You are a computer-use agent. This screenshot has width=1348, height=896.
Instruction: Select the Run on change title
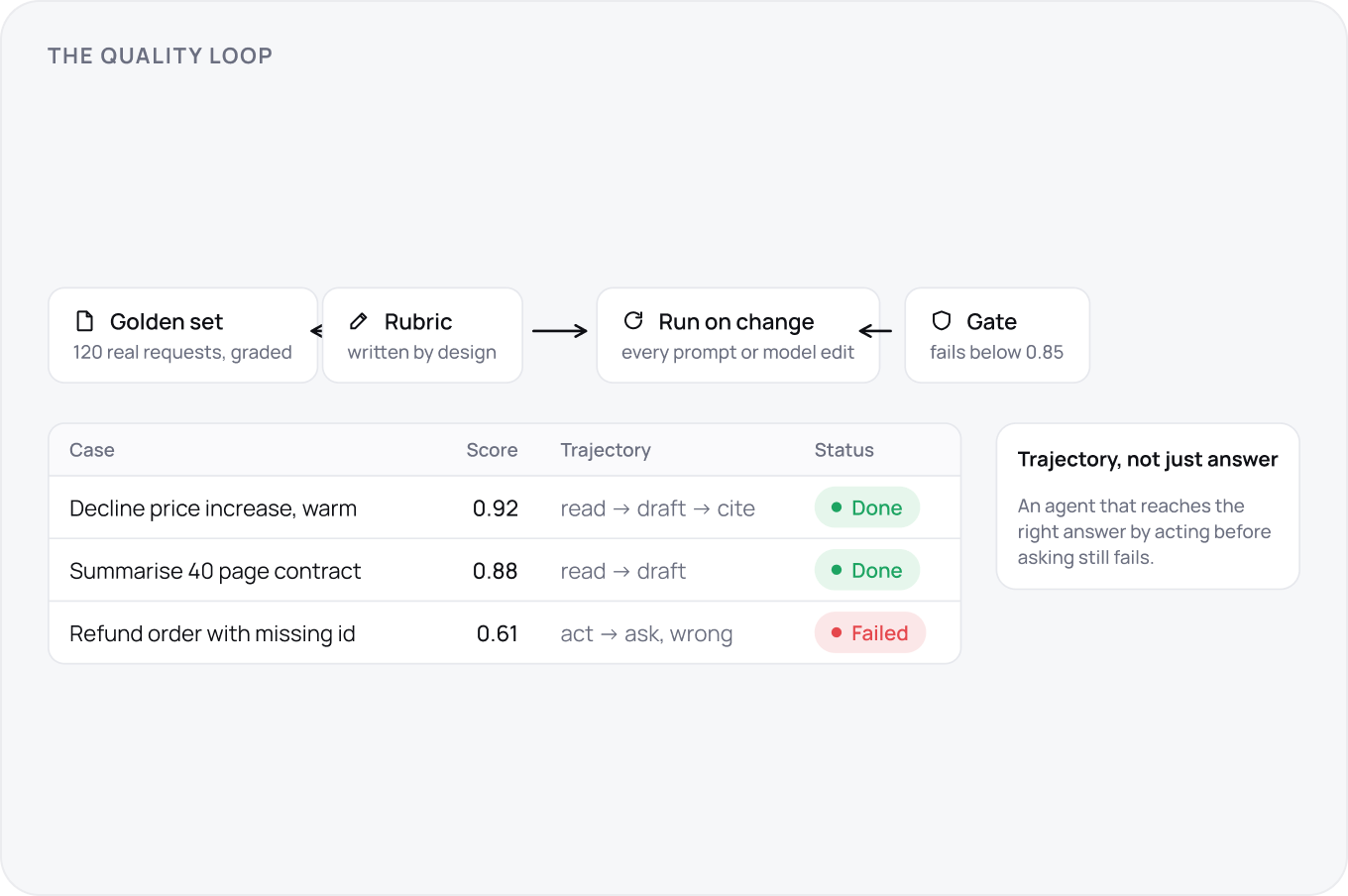coord(736,322)
